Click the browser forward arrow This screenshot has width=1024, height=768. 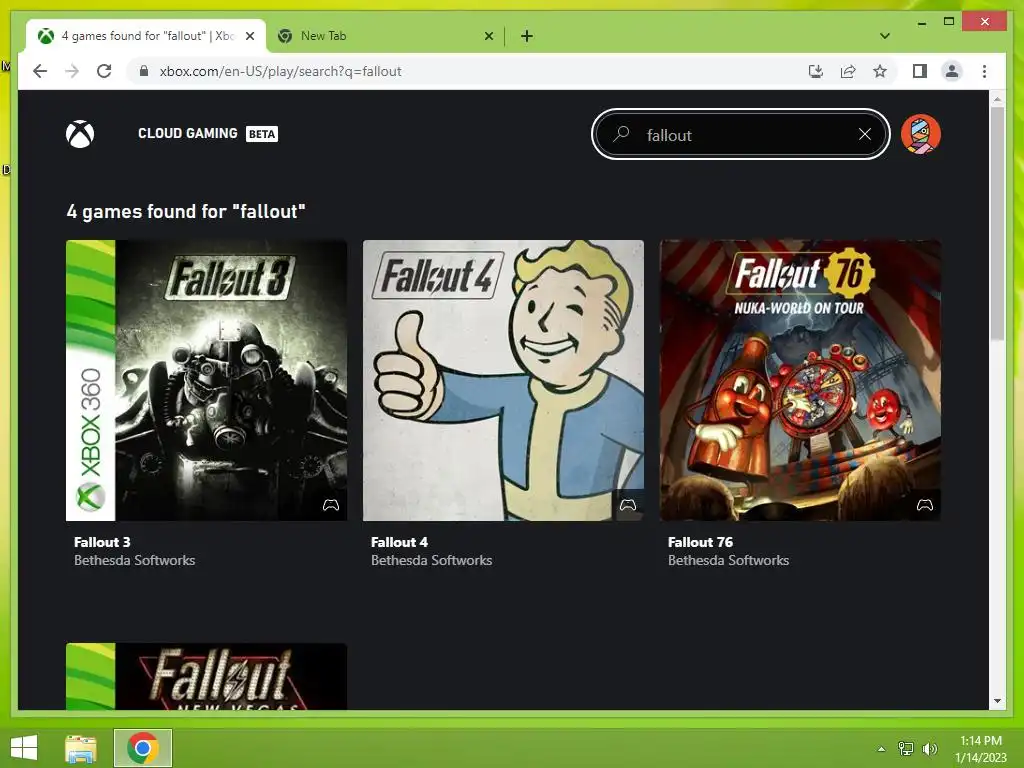72,71
